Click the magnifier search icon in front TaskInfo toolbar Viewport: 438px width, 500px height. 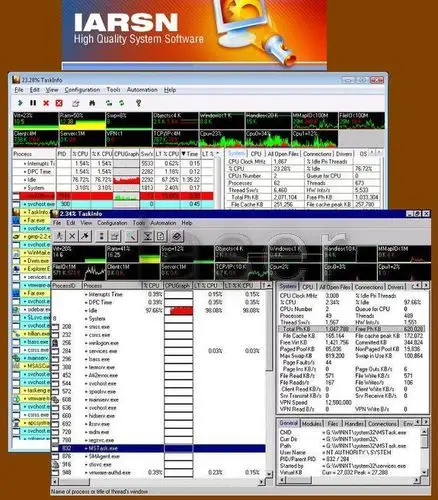[131, 236]
